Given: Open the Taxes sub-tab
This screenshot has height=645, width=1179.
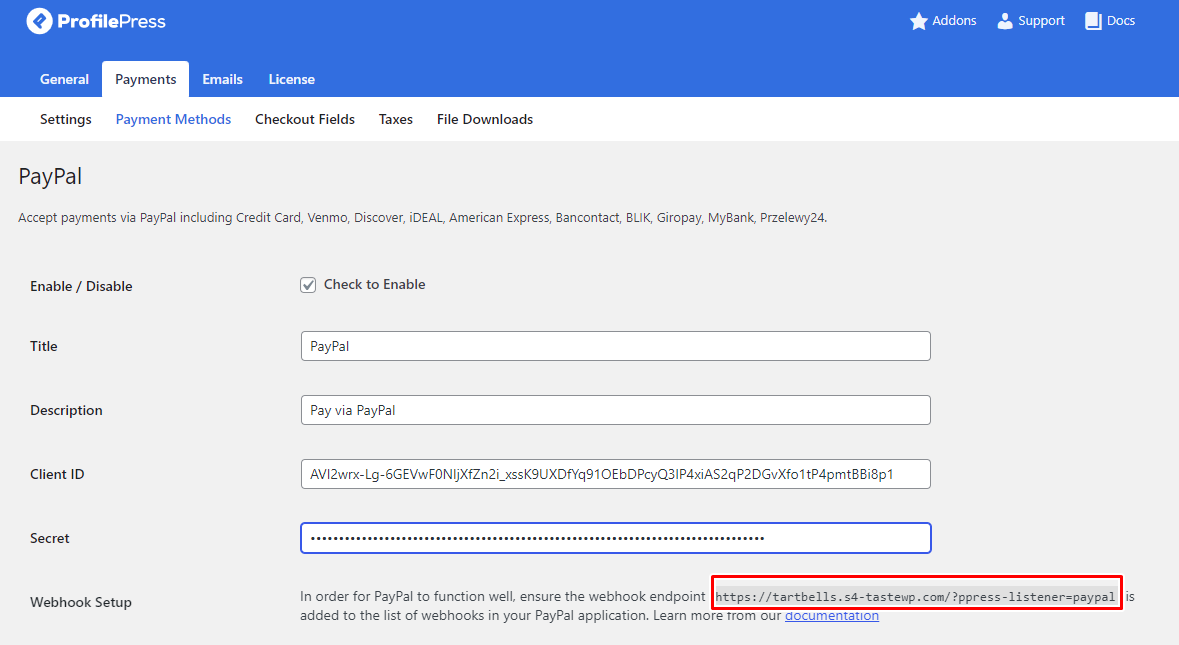Looking at the screenshot, I should (396, 120).
